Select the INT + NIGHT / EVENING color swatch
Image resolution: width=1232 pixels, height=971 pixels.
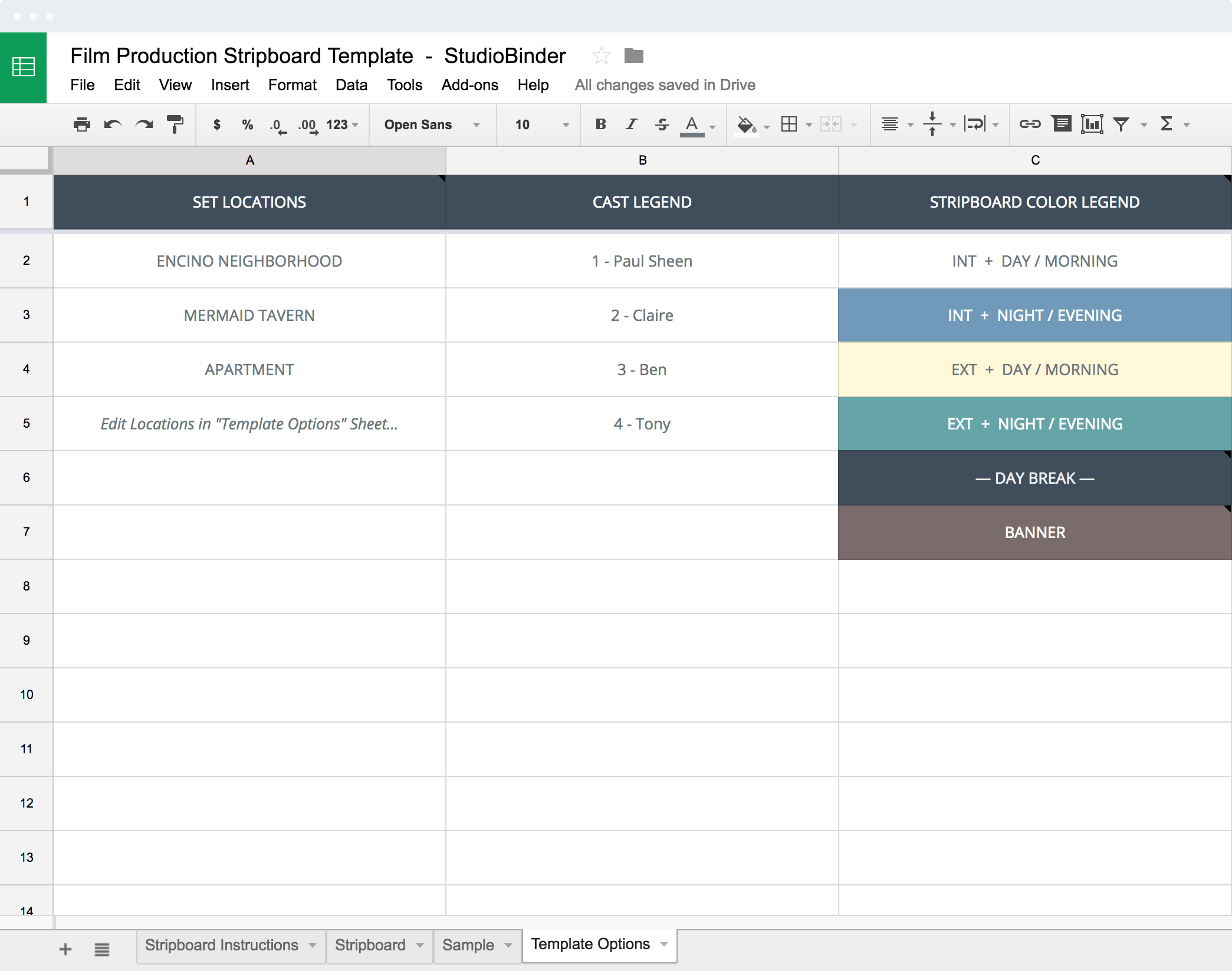click(x=1034, y=315)
